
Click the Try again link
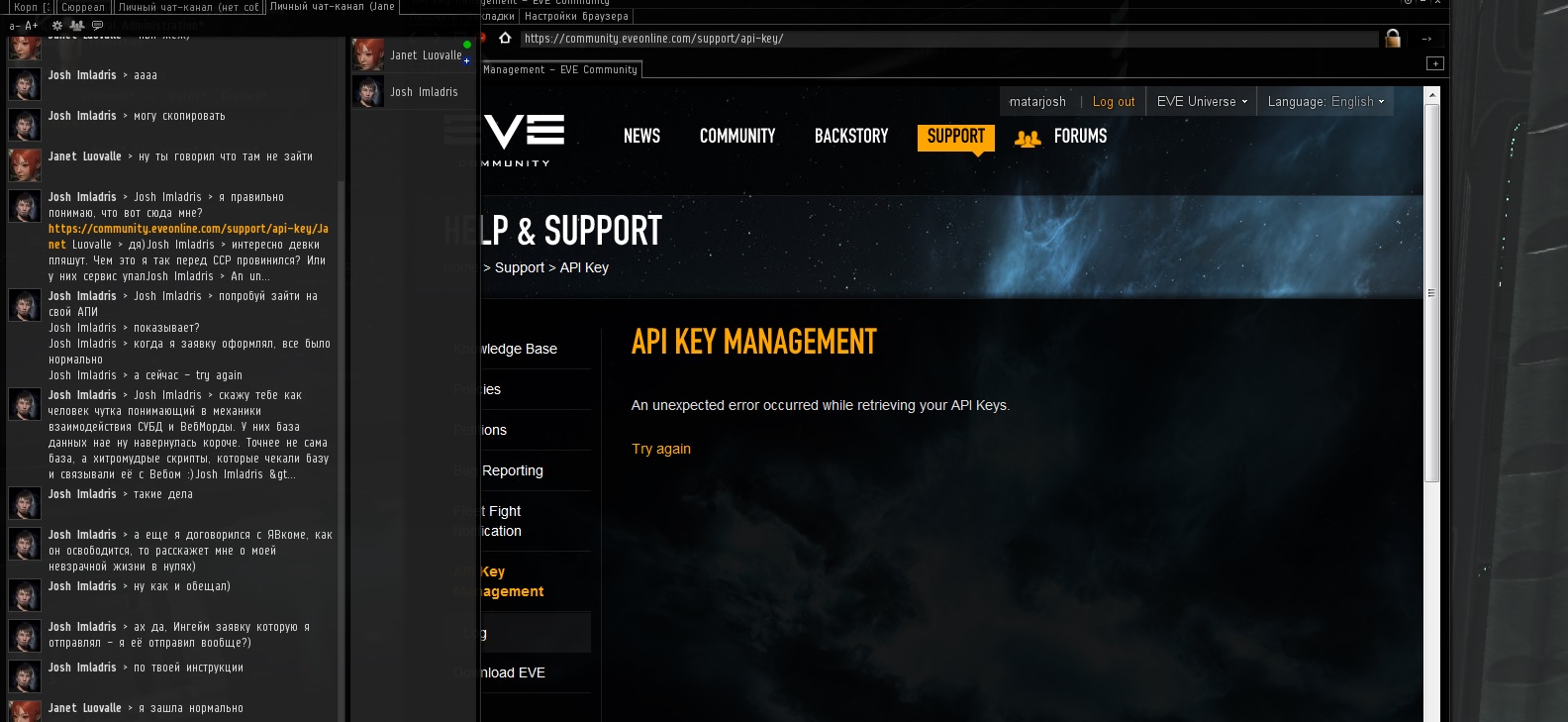pos(661,449)
